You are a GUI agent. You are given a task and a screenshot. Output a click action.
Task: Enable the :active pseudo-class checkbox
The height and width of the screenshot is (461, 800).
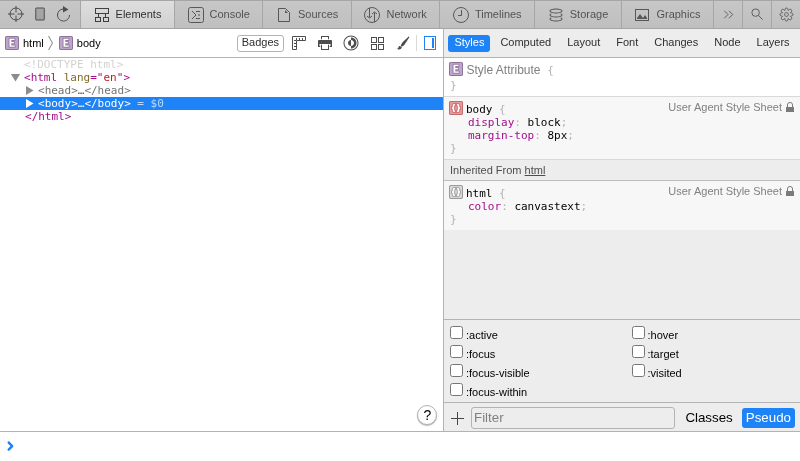coord(456,333)
